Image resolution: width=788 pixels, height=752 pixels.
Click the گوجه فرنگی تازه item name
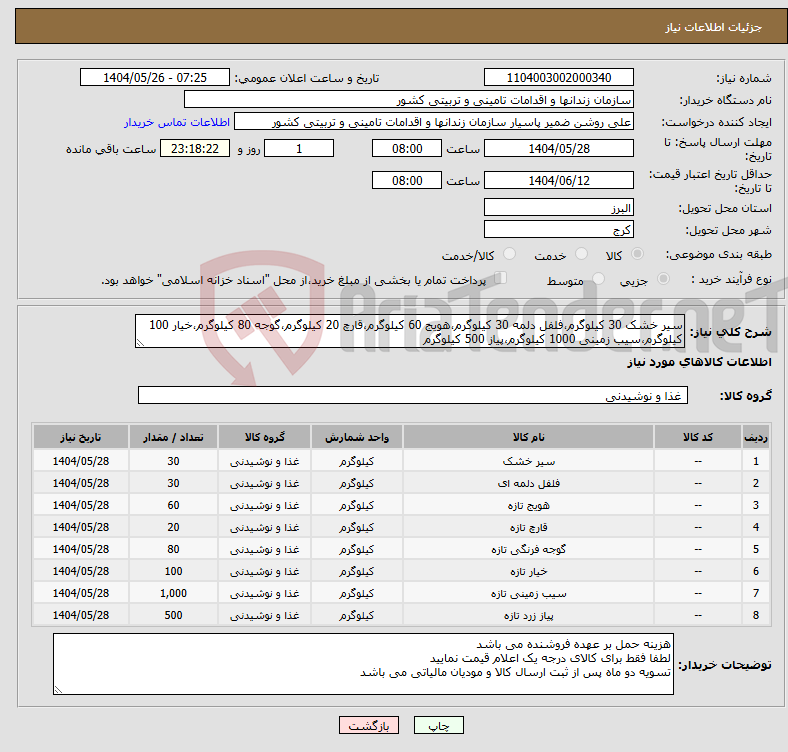[x=529, y=549]
